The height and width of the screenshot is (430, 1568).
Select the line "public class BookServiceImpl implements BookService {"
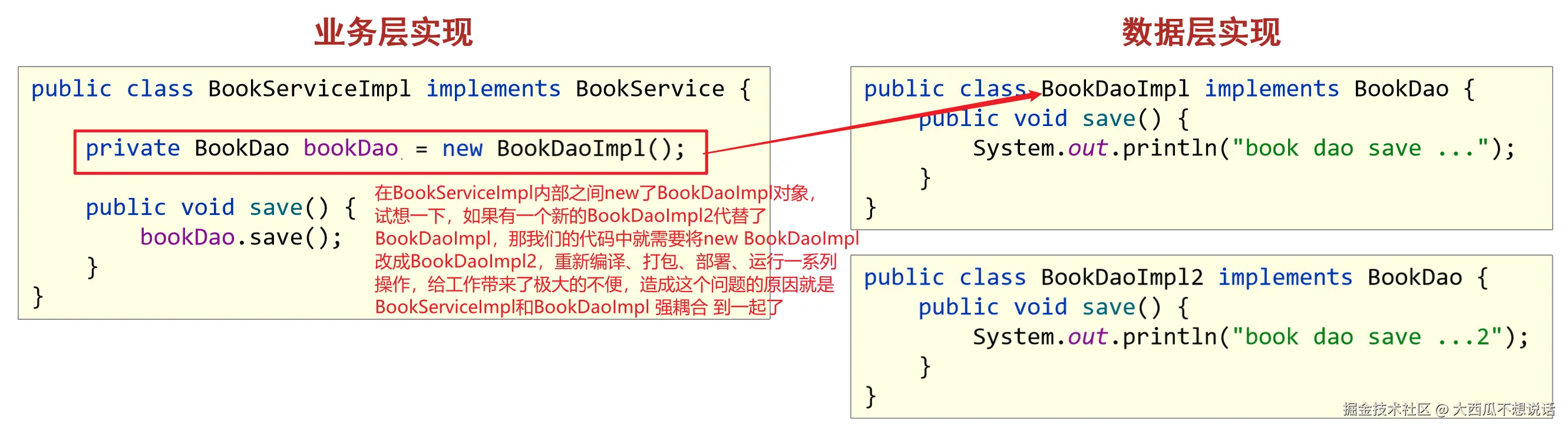click(x=391, y=90)
